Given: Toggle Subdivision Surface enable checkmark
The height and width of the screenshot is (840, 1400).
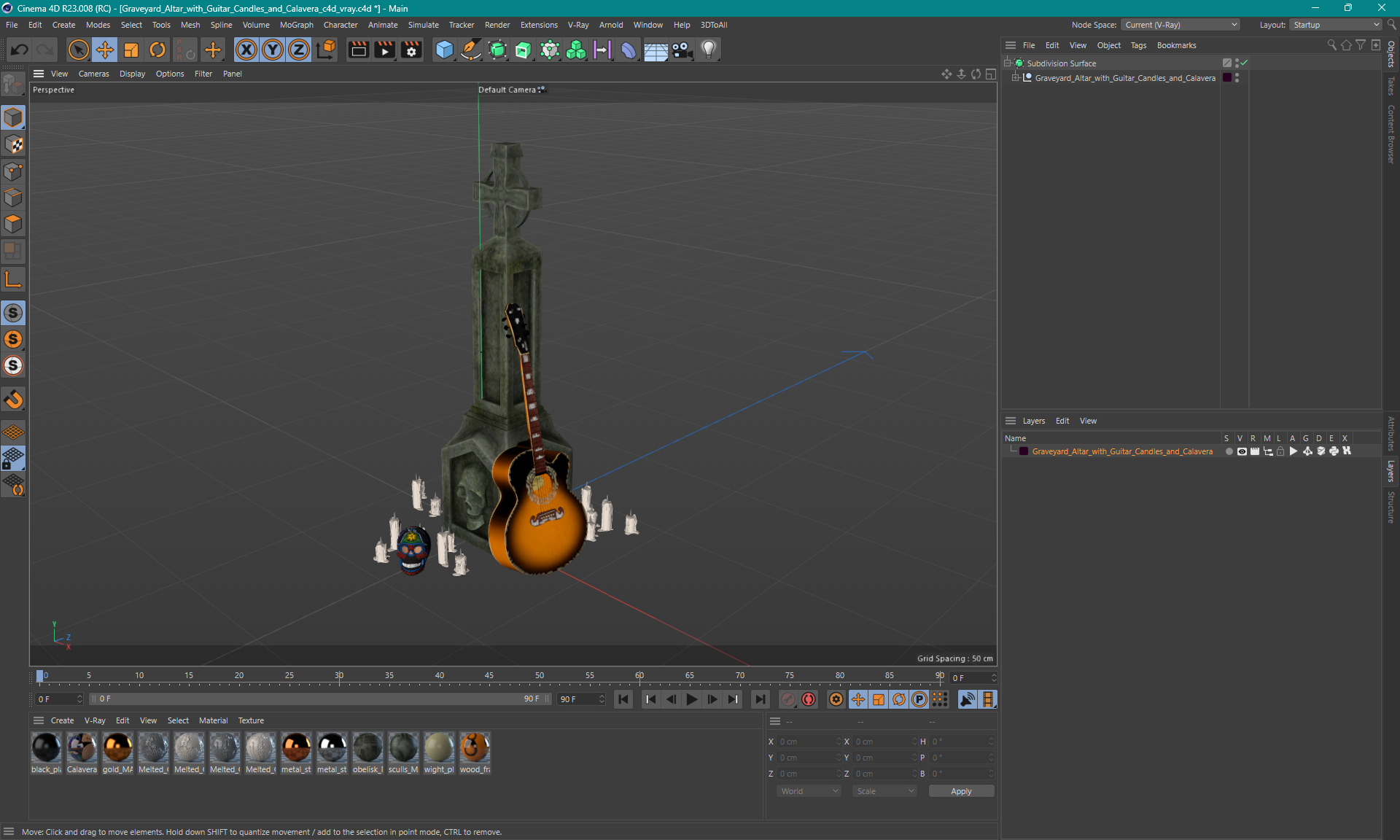Looking at the screenshot, I should (1244, 63).
